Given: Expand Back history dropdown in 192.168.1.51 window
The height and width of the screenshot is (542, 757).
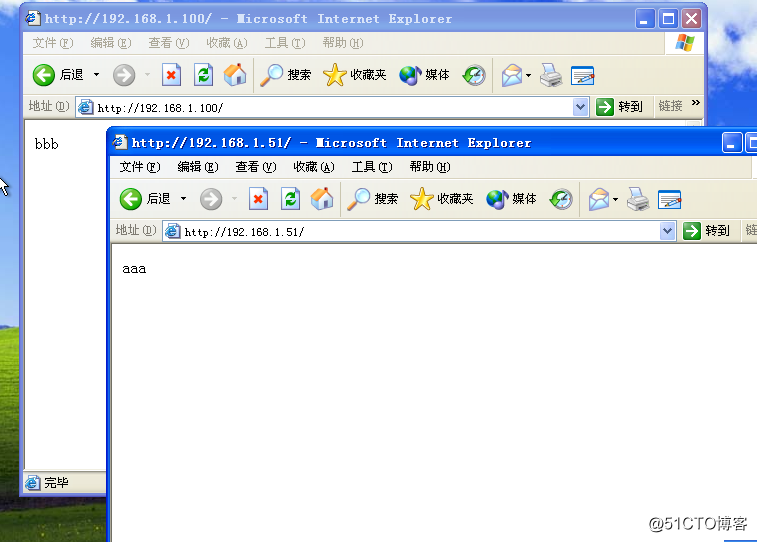Looking at the screenshot, I should (183, 199).
